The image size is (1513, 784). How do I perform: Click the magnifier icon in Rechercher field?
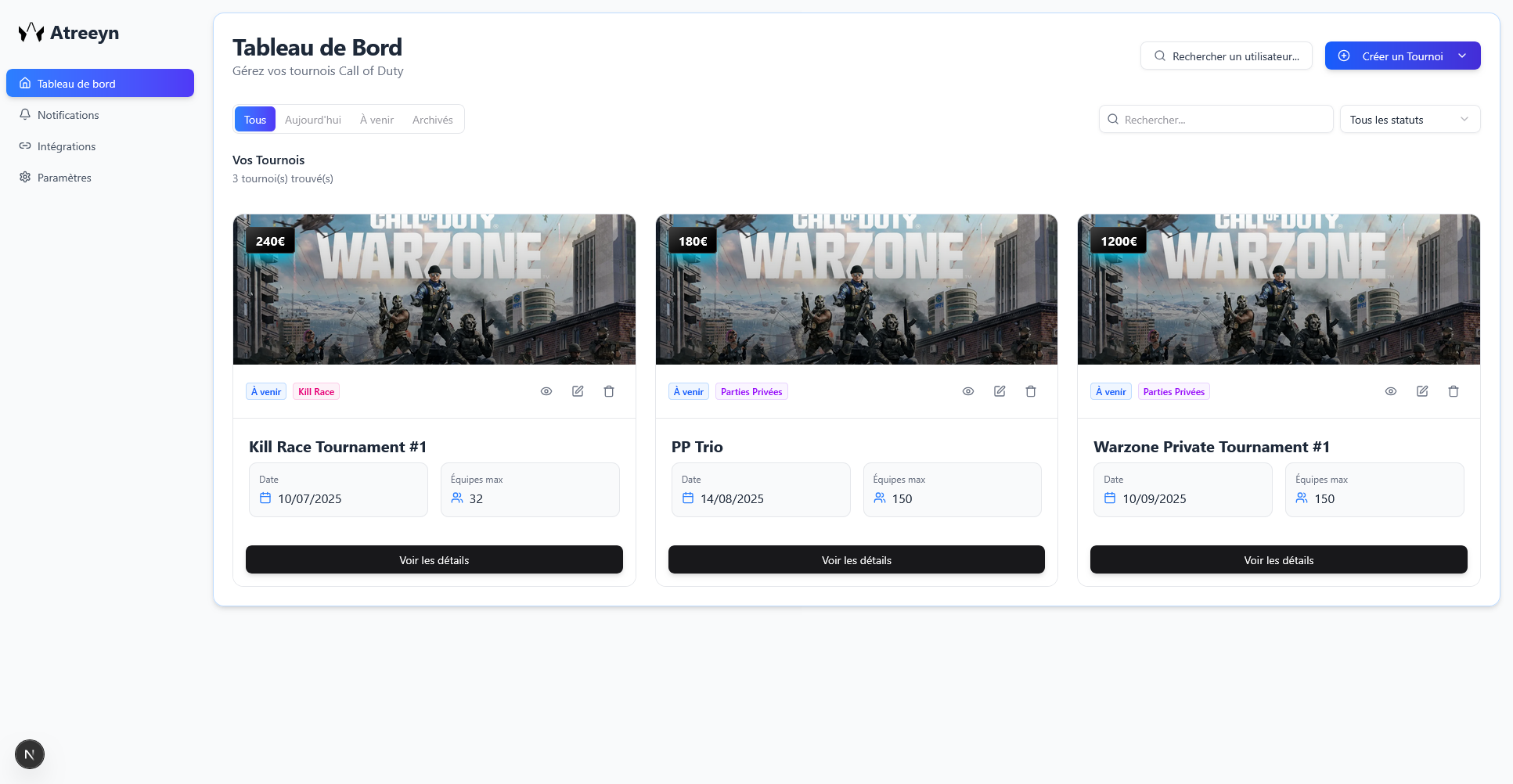[1113, 119]
